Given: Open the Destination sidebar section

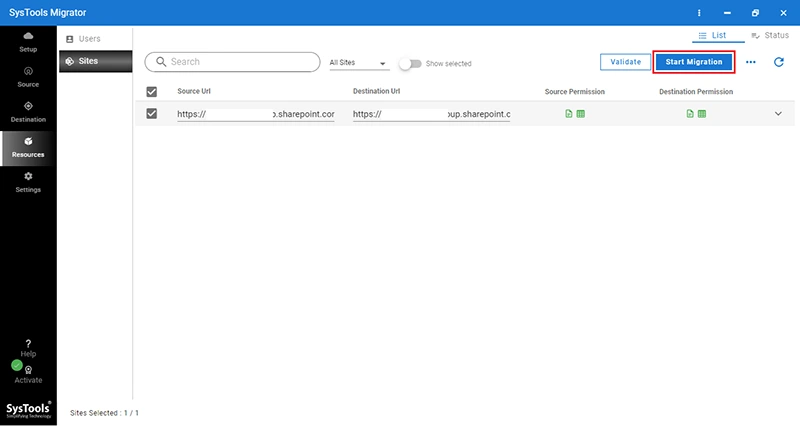Looking at the screenshot, I should pos(28,112).
